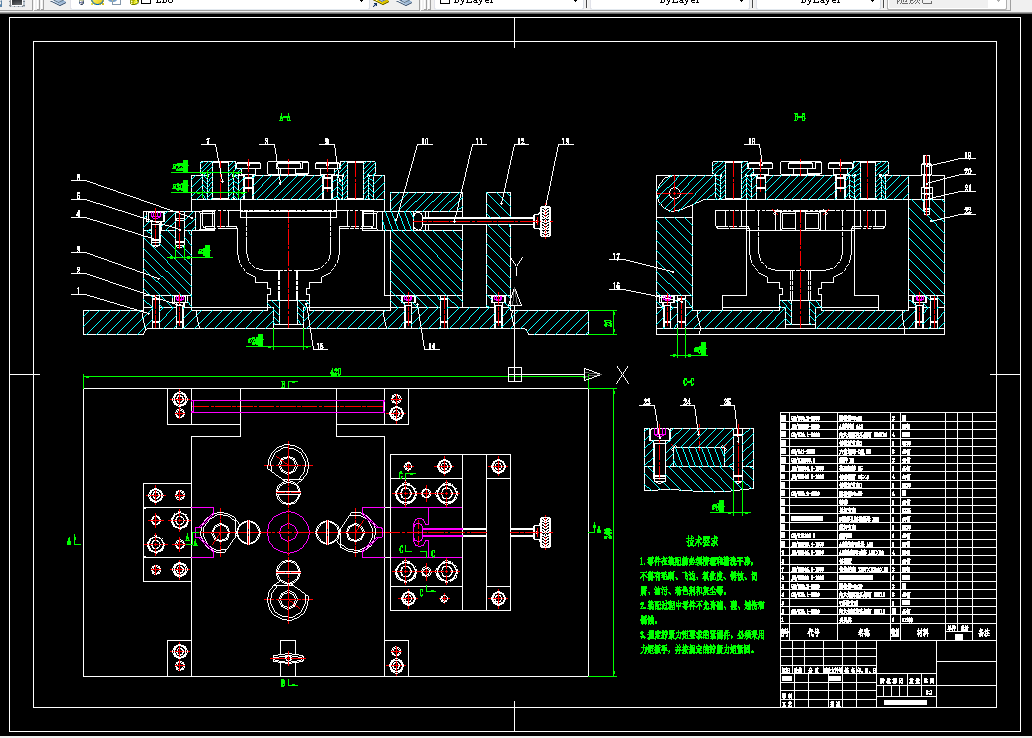Click the 代号 column header in the parts list
This screenshot has width=1032, height=738.
coord(813,632)
